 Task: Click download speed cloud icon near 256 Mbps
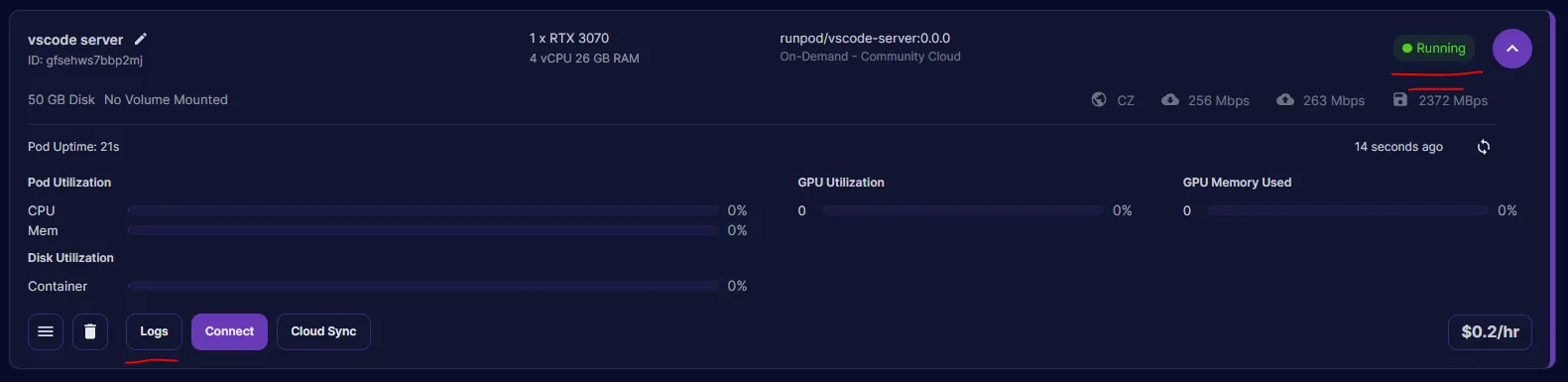pyautogui.click(x=1170, y=99)
